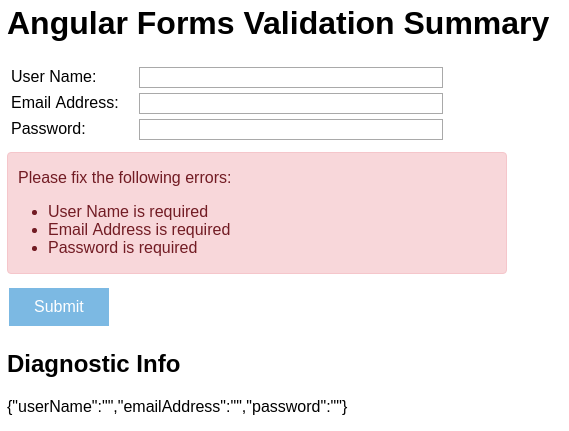Click the bullet before 'User Name is required'

(35, 213)
